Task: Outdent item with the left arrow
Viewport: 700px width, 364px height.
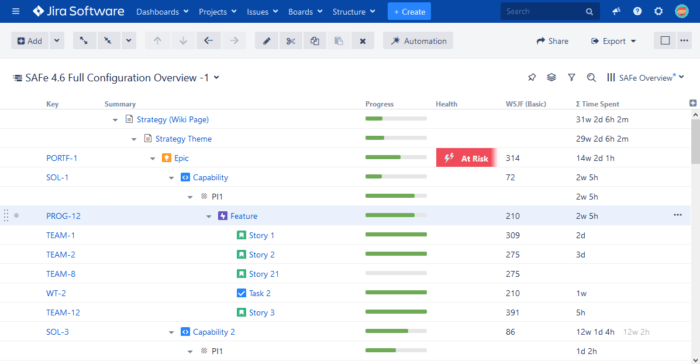Action: tap(208, 41)
